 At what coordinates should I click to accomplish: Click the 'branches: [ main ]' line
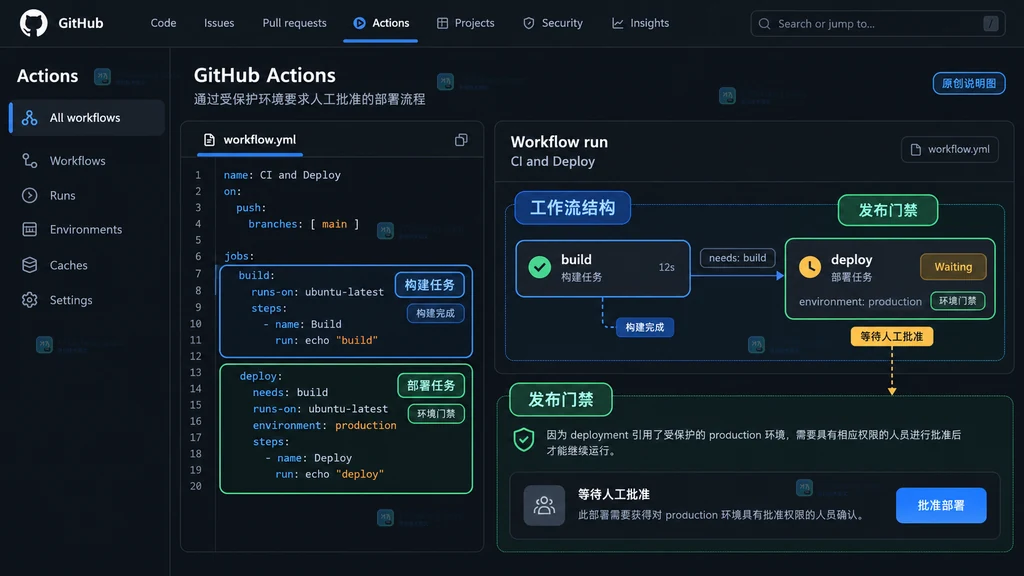pyautogui.click(x=304, y=224)
